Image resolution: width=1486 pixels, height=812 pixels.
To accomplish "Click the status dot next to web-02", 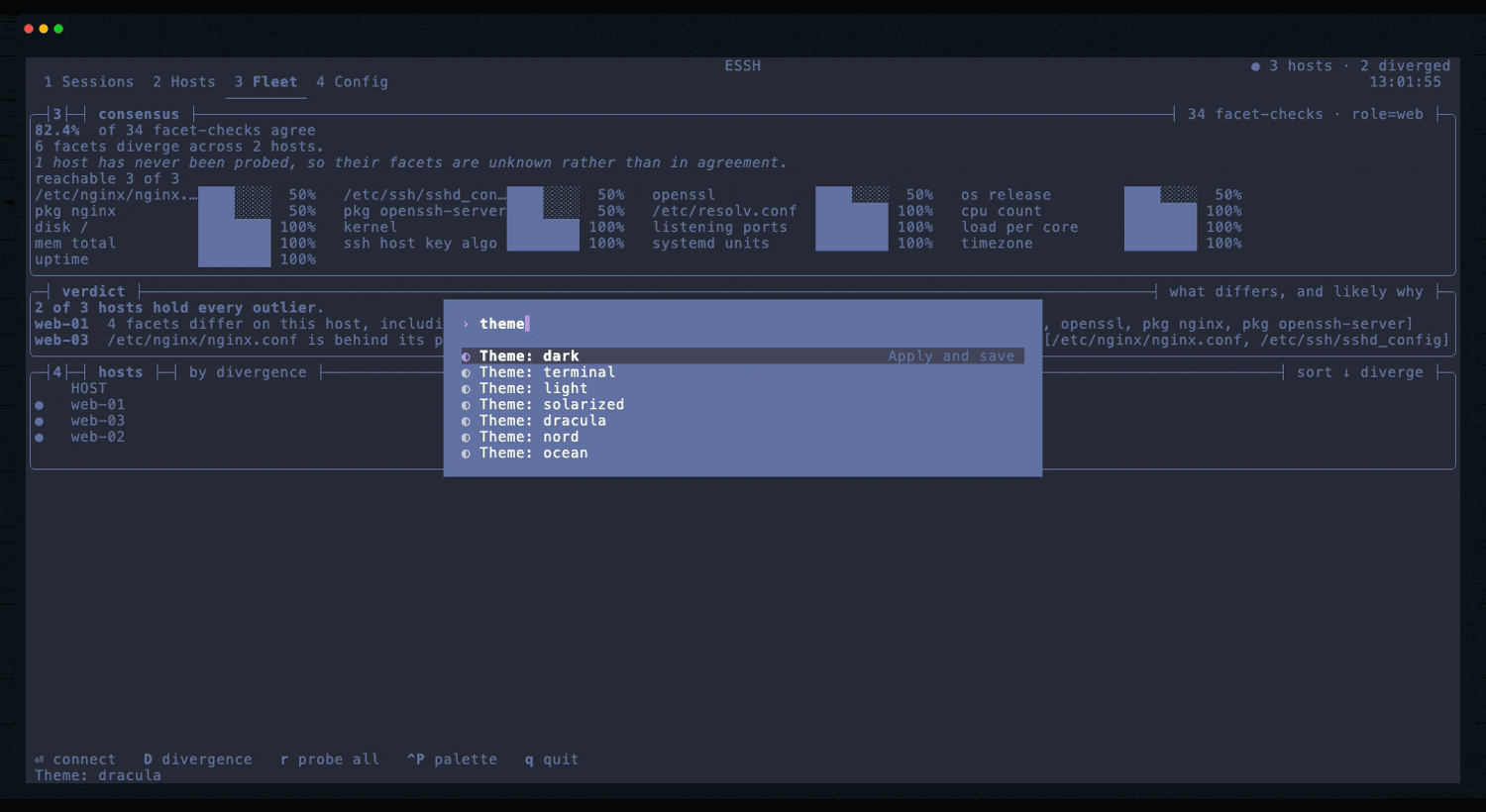I will pyautogui.click(x=40, y=437).
